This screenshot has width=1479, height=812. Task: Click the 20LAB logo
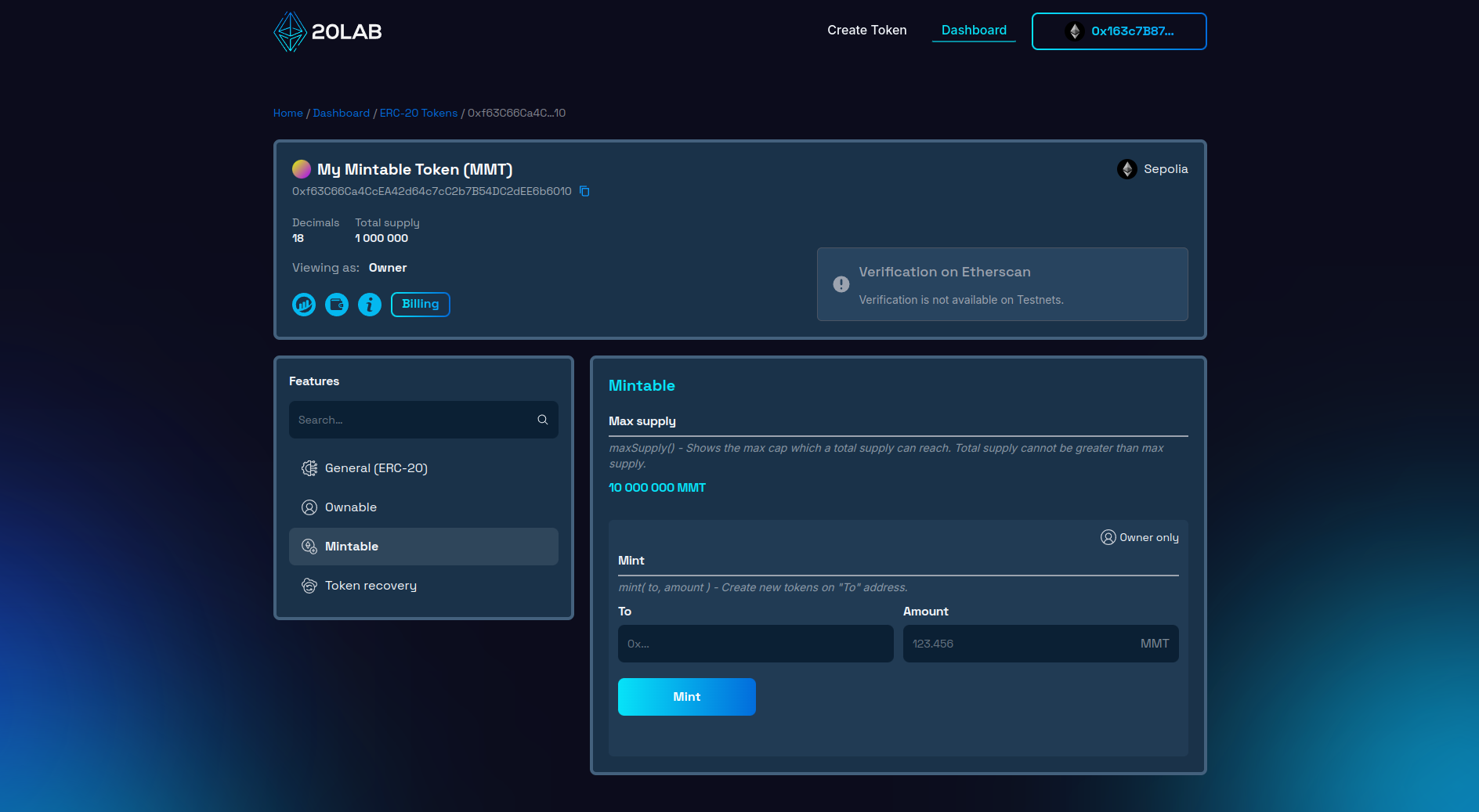tap(327, 31)
